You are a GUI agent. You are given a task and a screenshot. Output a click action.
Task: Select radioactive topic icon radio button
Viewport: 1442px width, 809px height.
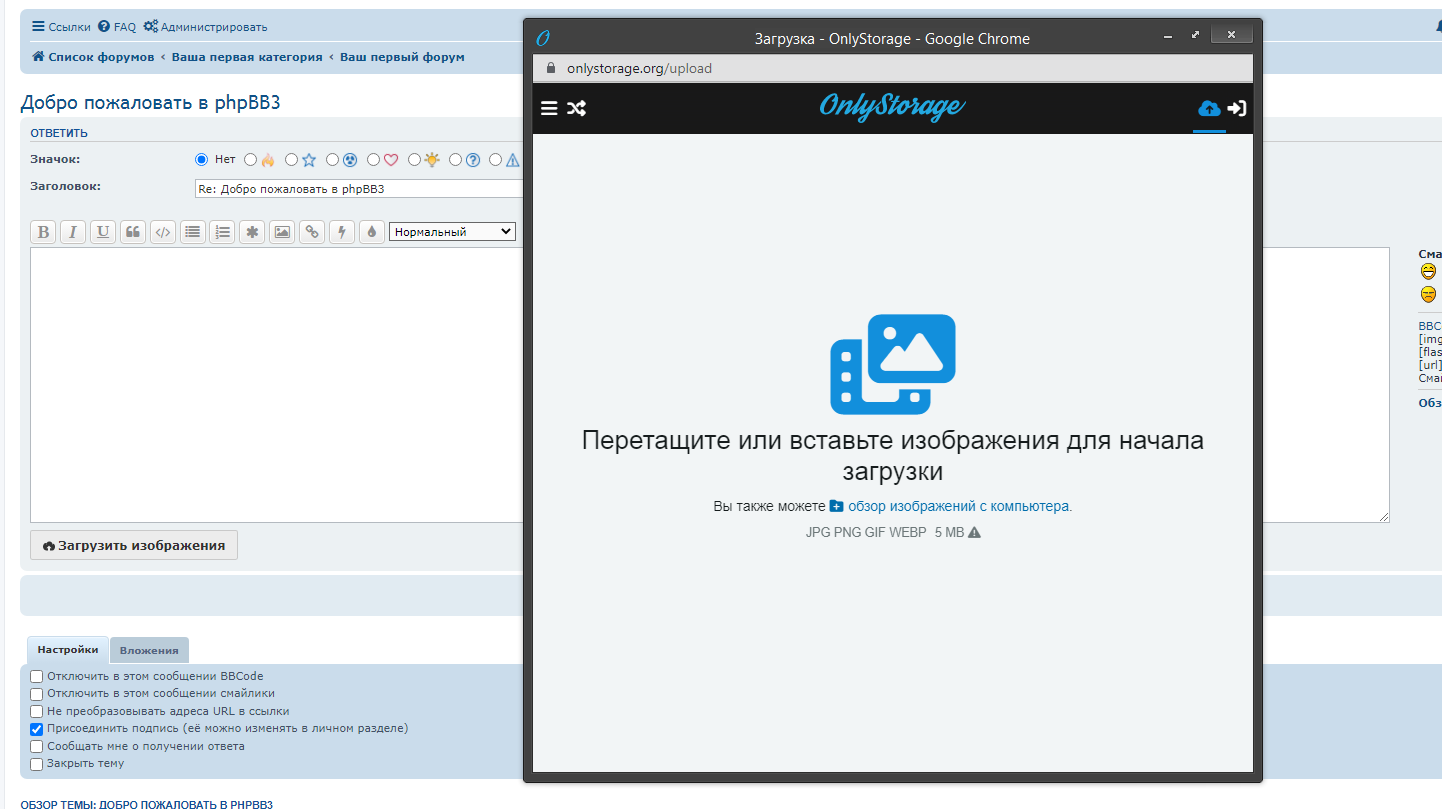point(333,159)
